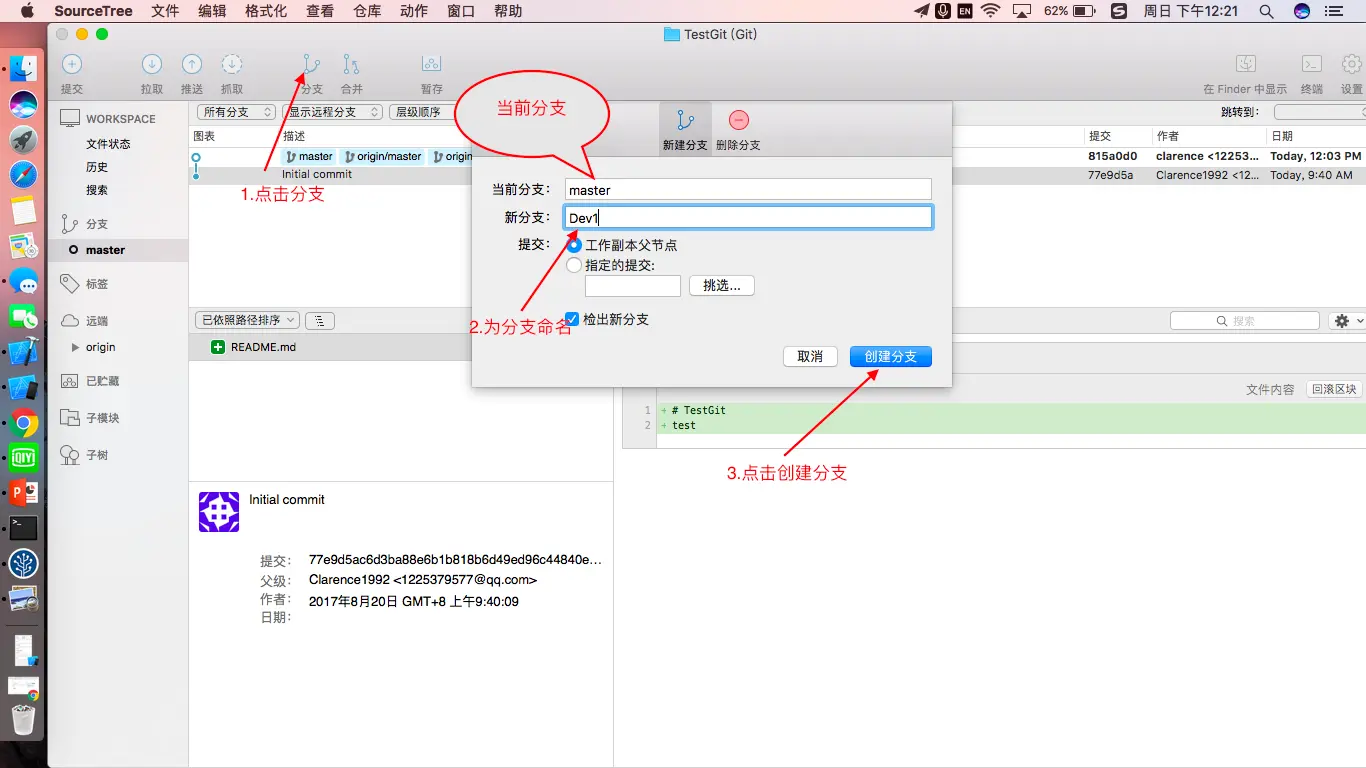Select 搜索 in sidebar
The image size is (1366, 768).
coord(97,190)
